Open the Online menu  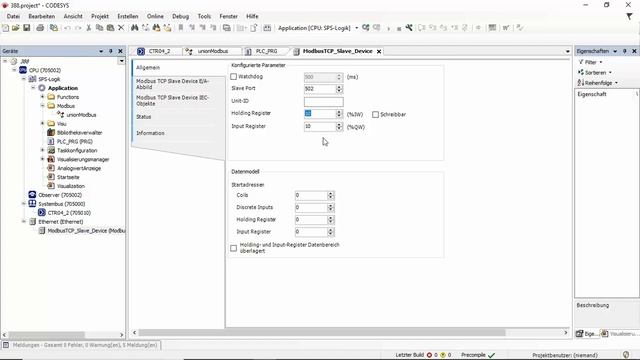tap(155, 16)
